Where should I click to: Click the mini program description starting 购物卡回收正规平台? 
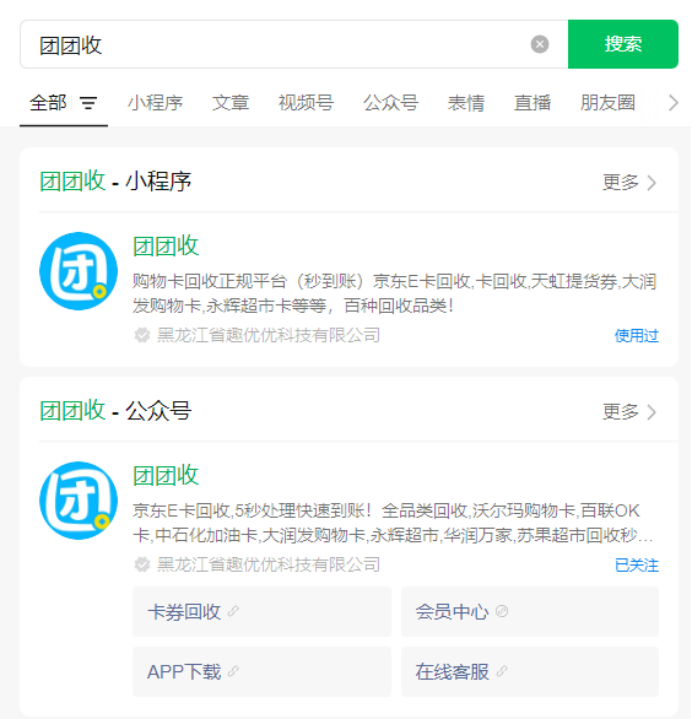395,293
